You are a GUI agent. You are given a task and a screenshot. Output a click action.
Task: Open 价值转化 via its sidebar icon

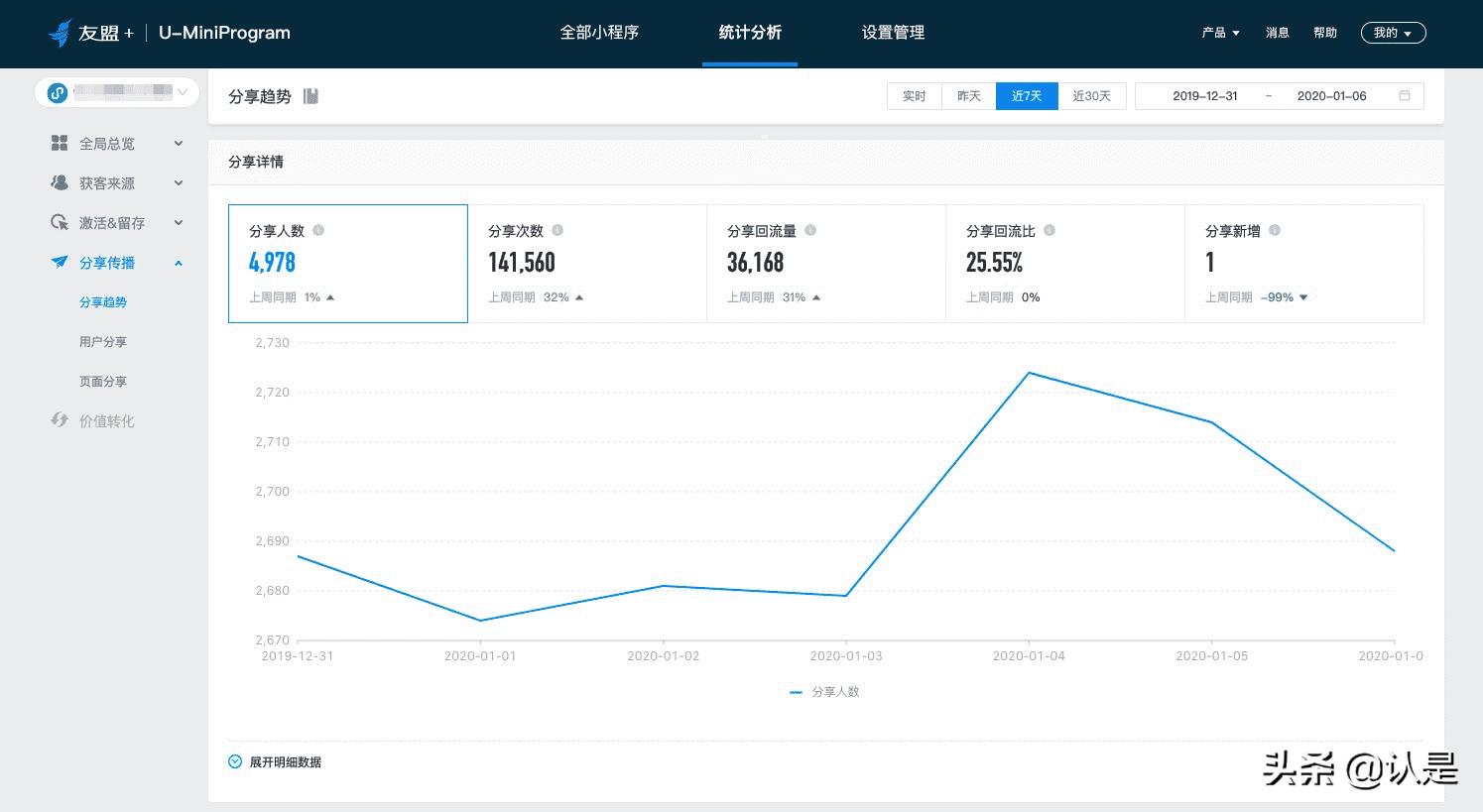pos(60,420)
